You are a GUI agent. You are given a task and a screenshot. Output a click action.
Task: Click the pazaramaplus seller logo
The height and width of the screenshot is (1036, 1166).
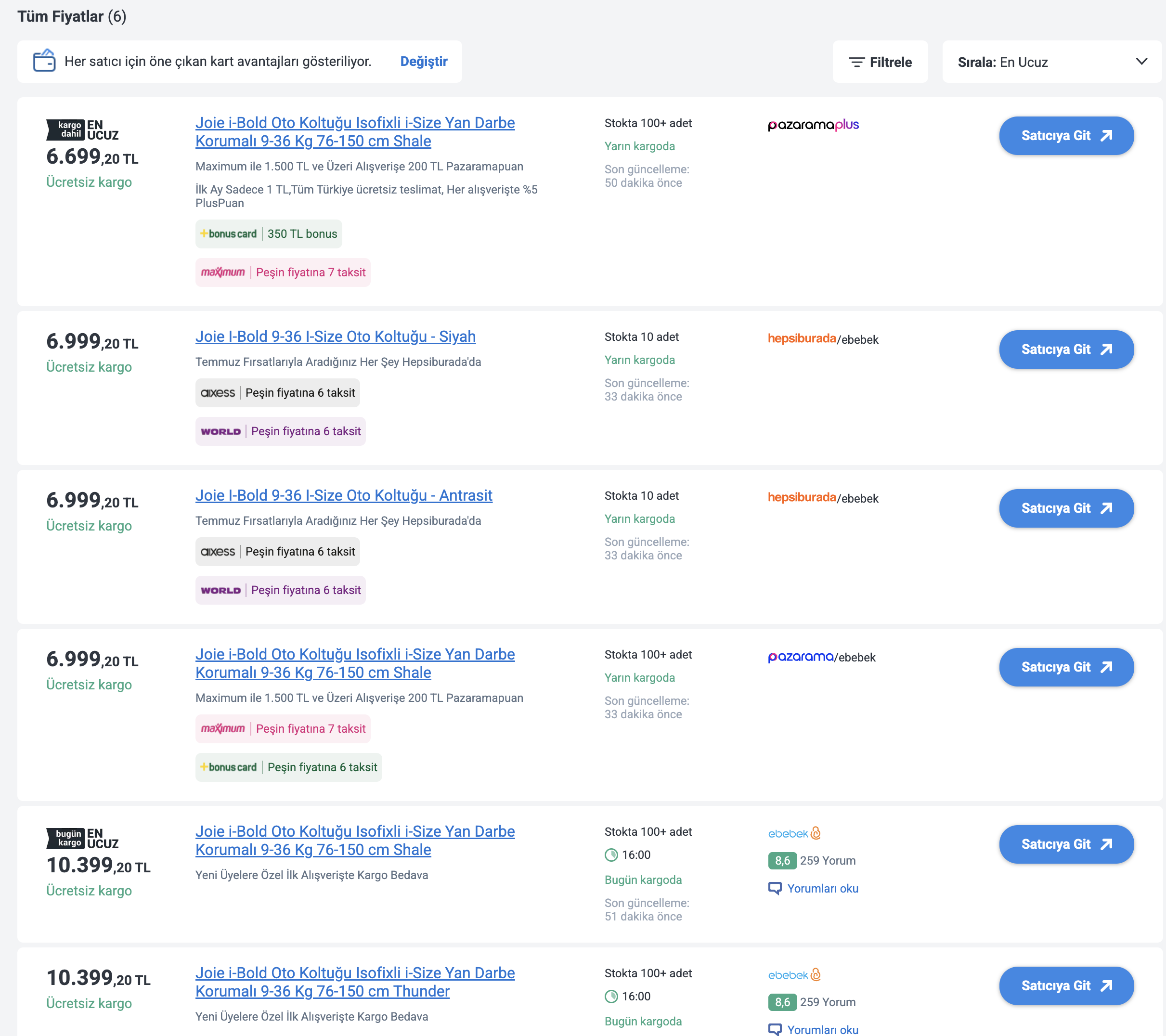(813, 125)
